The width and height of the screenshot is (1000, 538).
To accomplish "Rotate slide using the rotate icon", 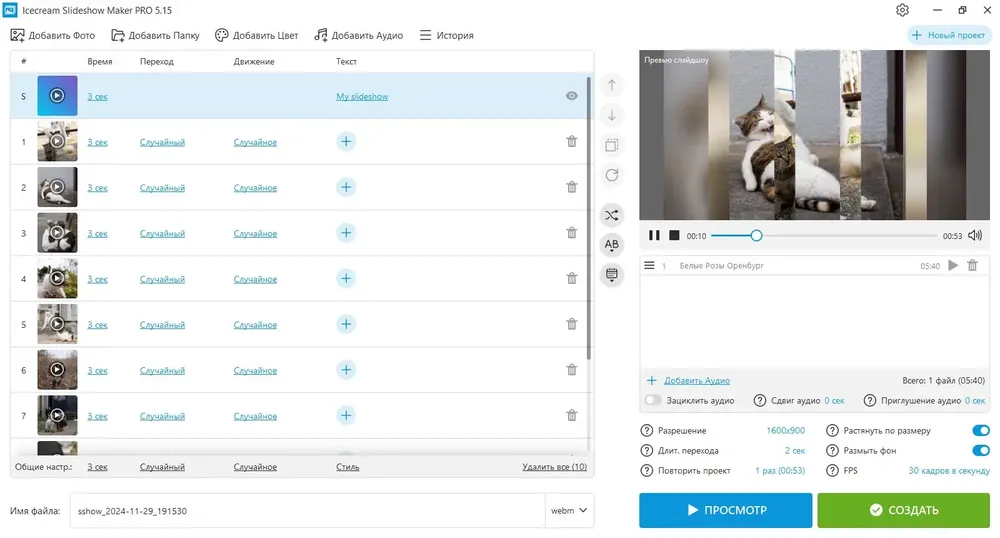I will (612, 175).
